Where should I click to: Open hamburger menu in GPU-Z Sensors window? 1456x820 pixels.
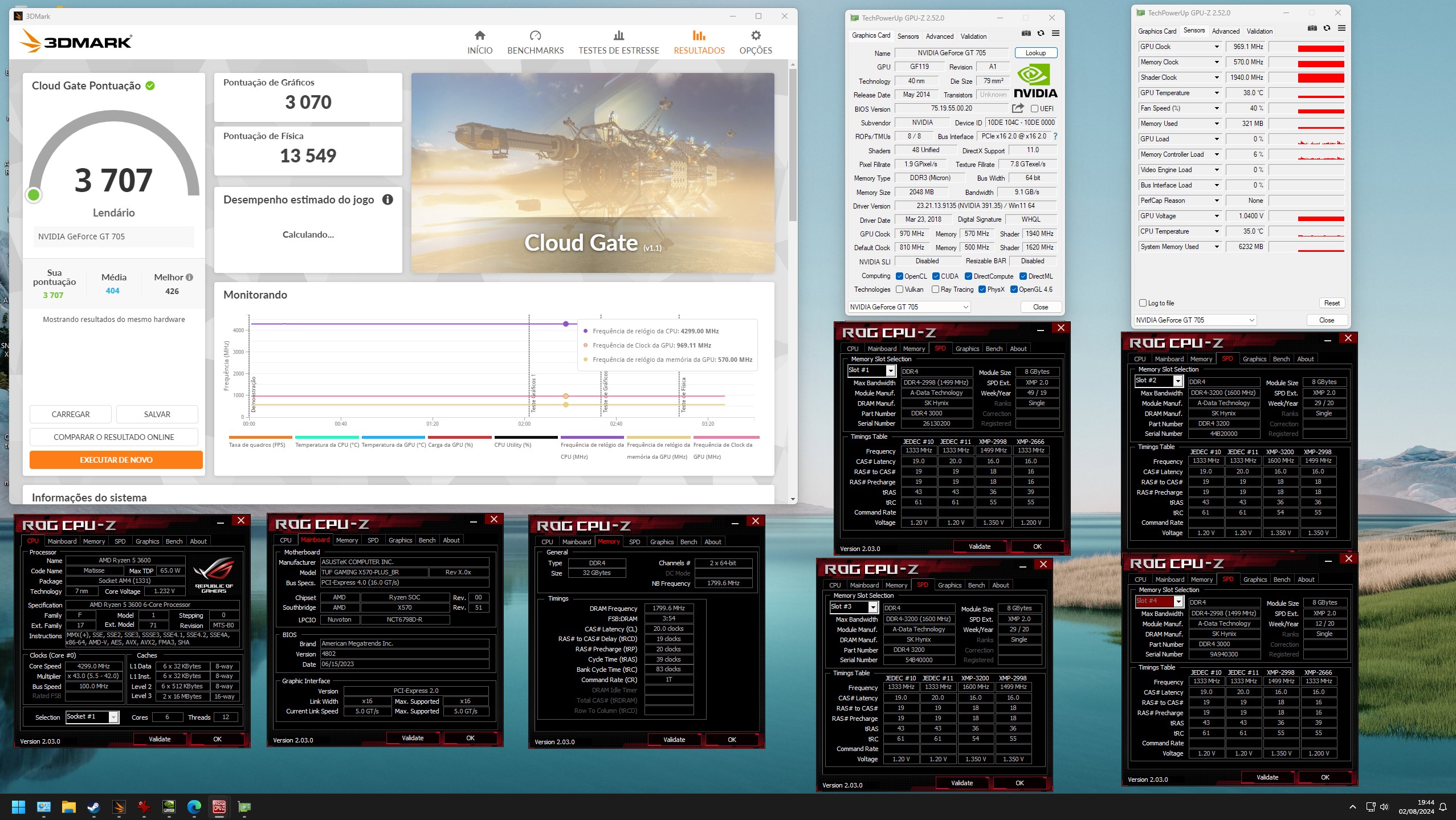[x=1341, y=28]
